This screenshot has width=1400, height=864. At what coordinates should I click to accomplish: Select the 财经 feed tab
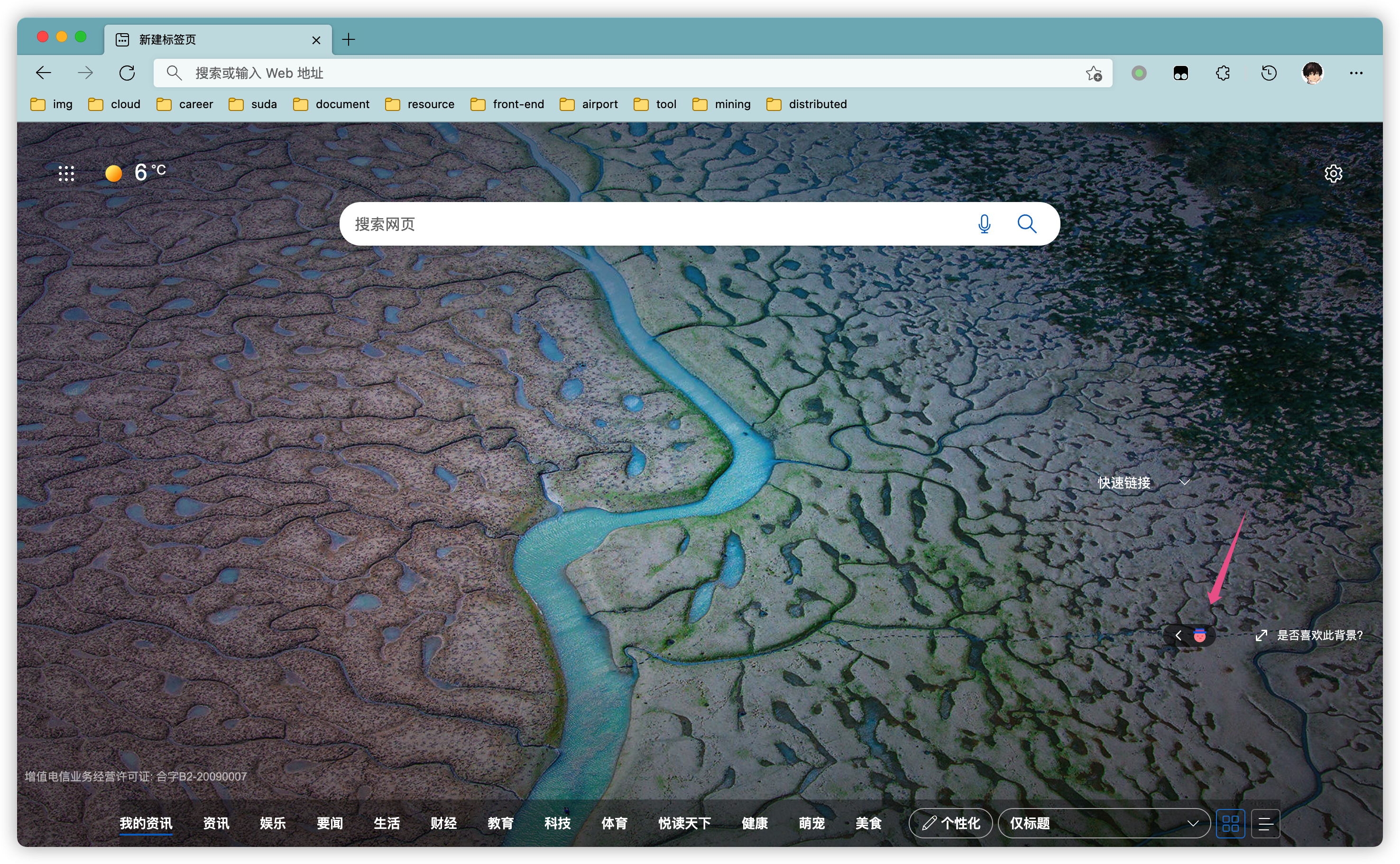click(x=443, y=823)
